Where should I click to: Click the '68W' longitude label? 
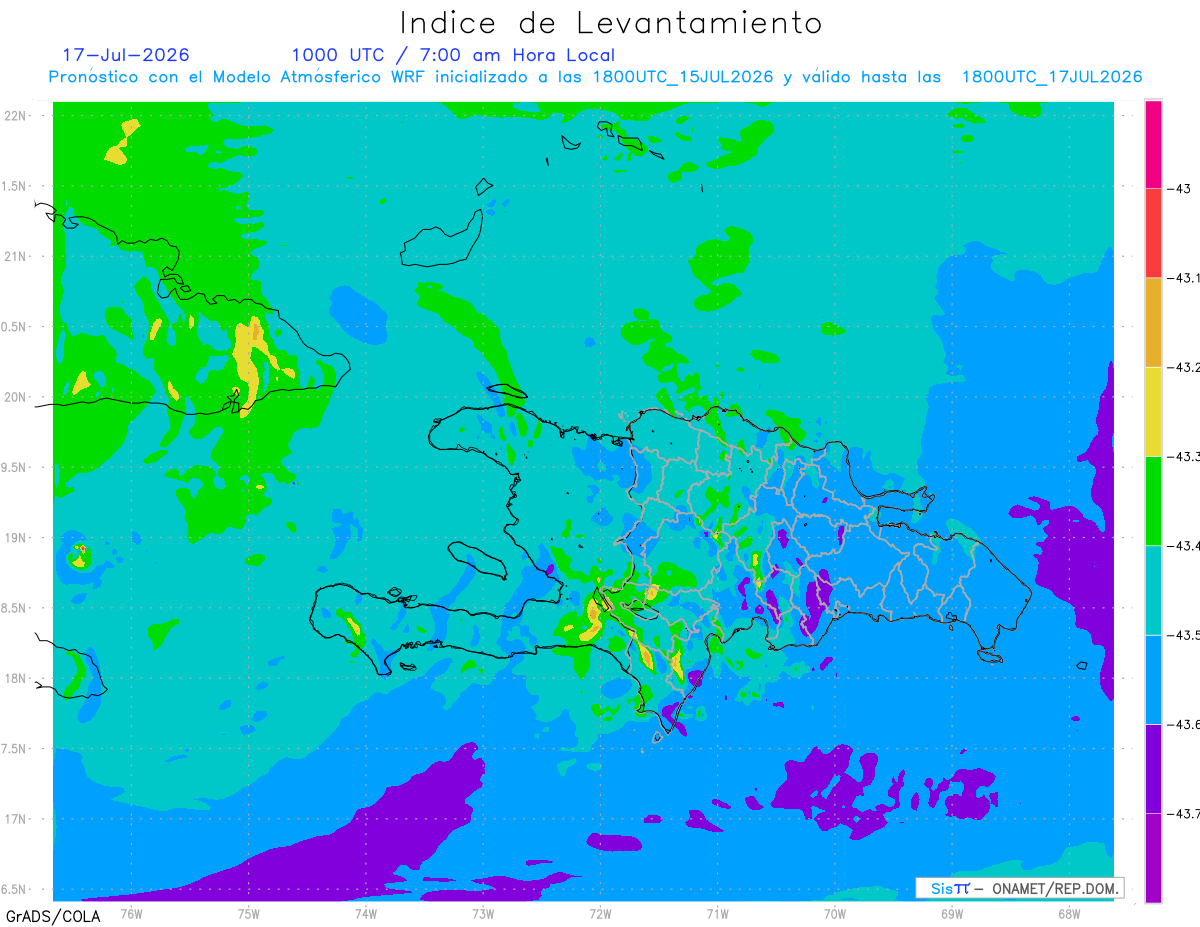point(1069,913)
